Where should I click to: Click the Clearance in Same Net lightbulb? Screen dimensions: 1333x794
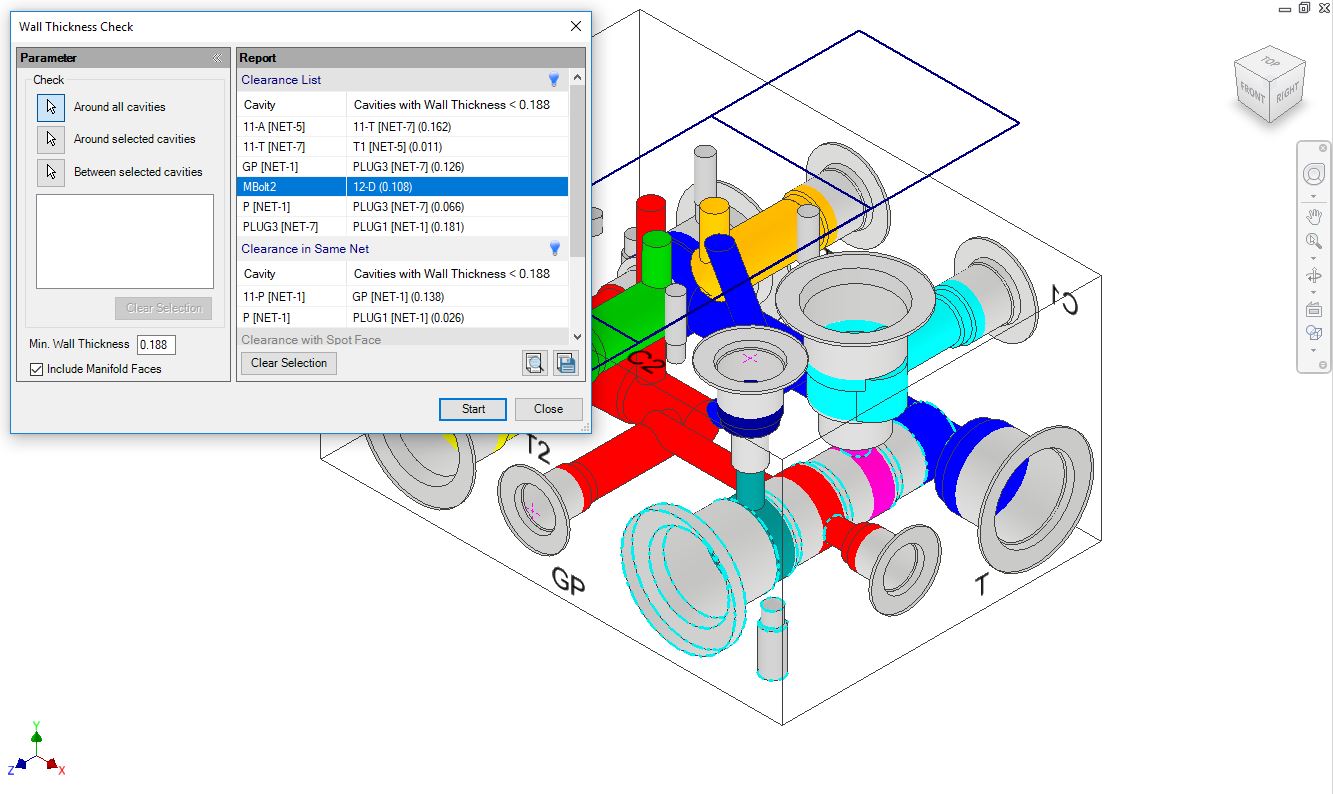(x=554, y=249)
